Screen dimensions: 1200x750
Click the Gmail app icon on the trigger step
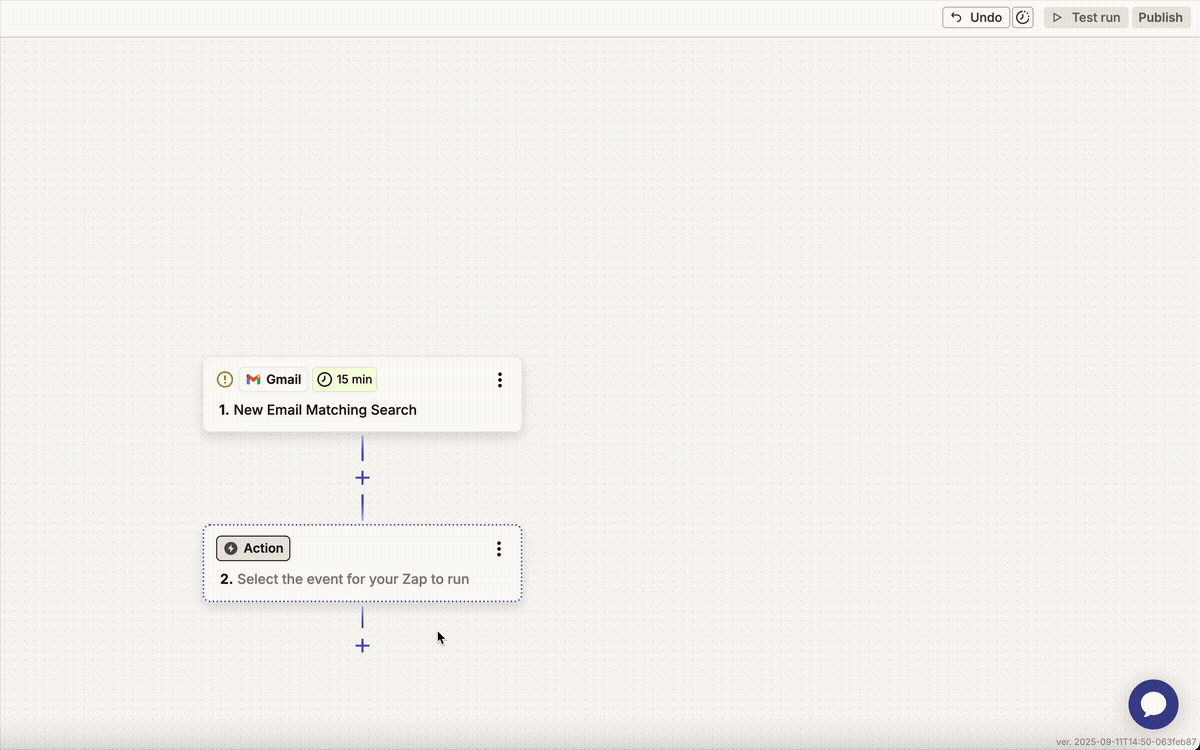click(252, 379)
